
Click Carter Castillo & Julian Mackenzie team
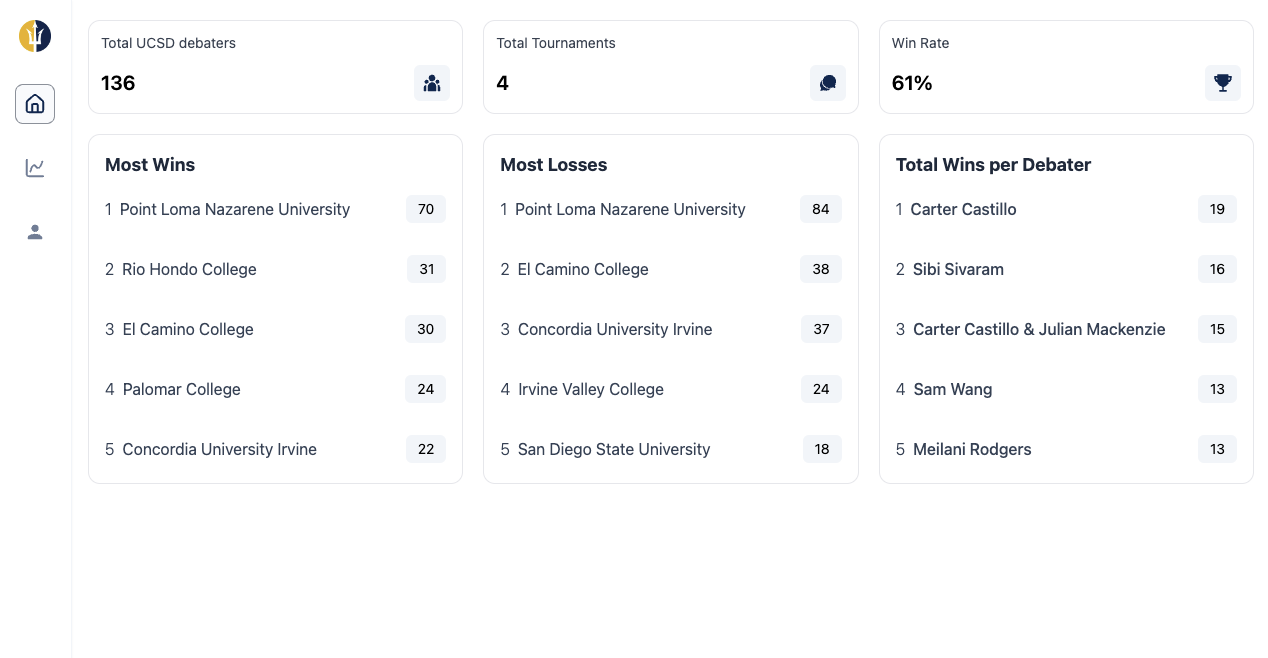tap(1039, 329)
